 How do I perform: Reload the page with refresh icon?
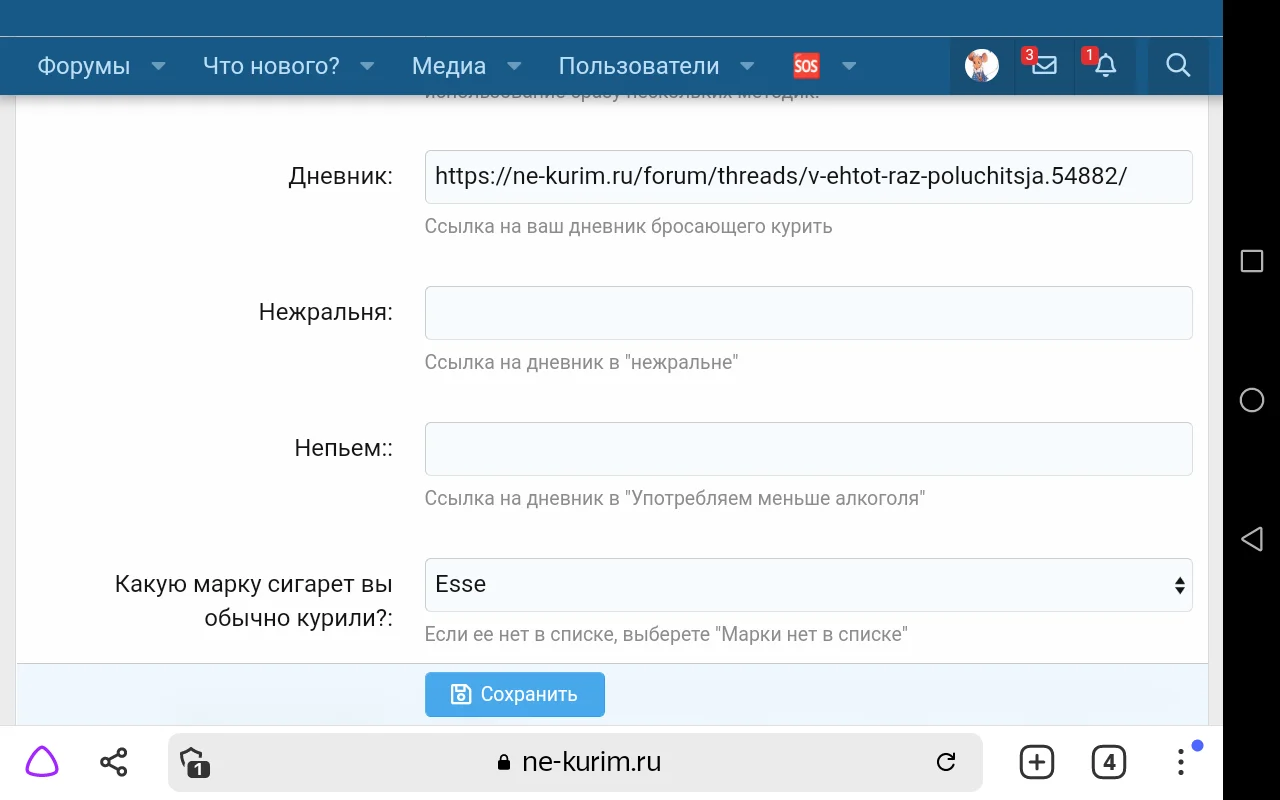(x=946, y=761)
